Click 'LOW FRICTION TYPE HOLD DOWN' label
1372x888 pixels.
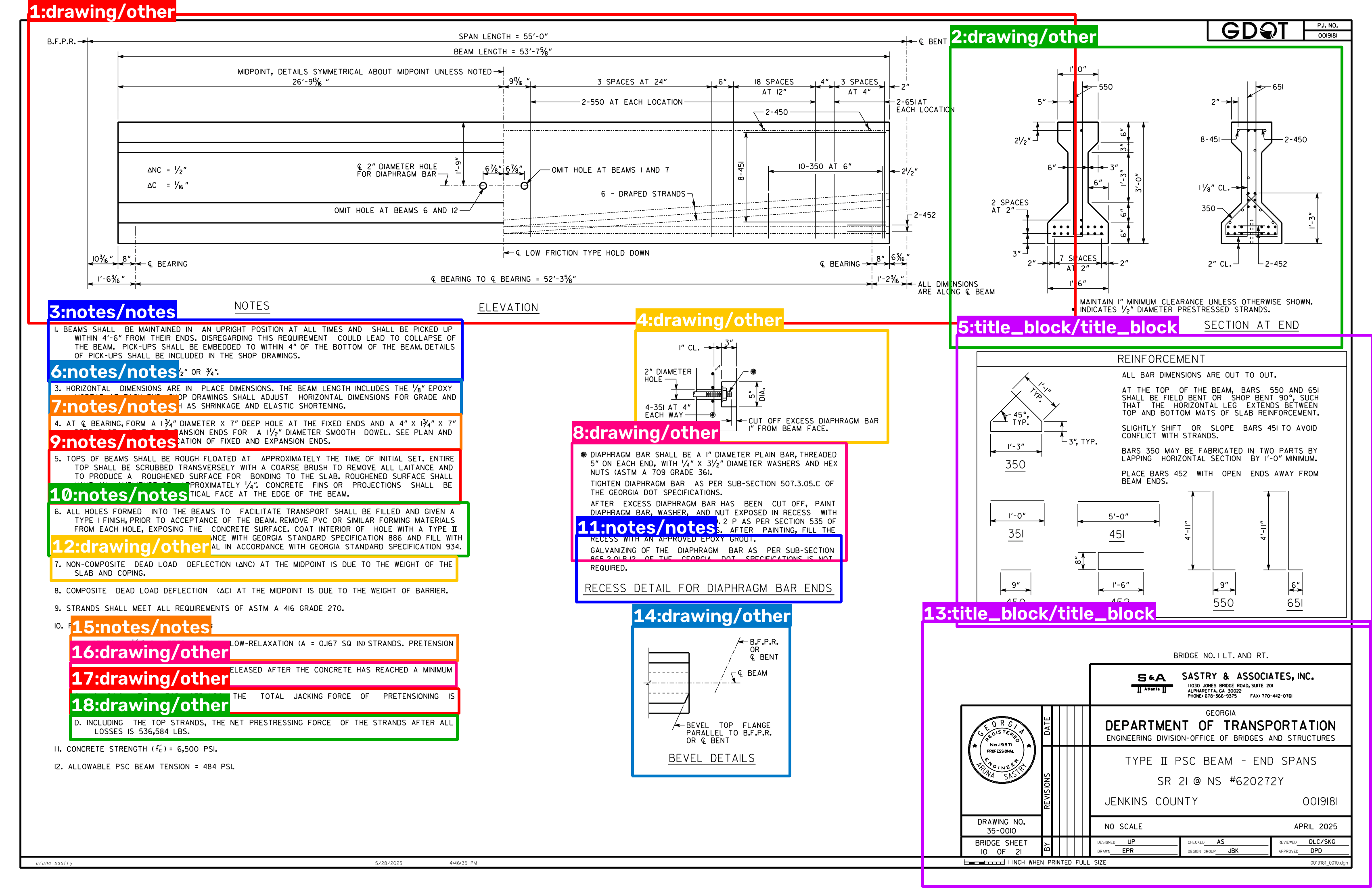click(x=582, y=253)
